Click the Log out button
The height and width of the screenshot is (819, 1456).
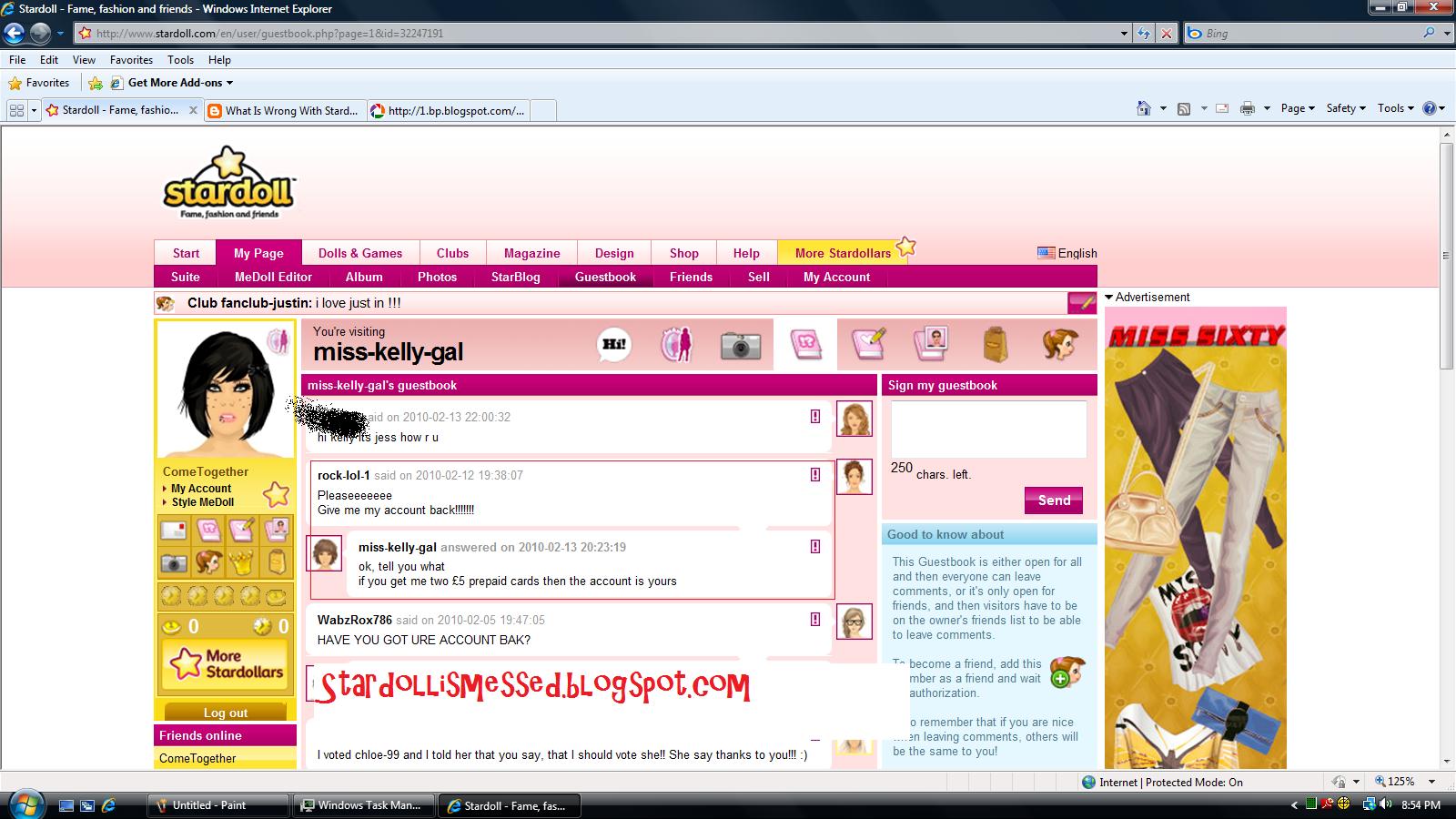coord(226,713)
